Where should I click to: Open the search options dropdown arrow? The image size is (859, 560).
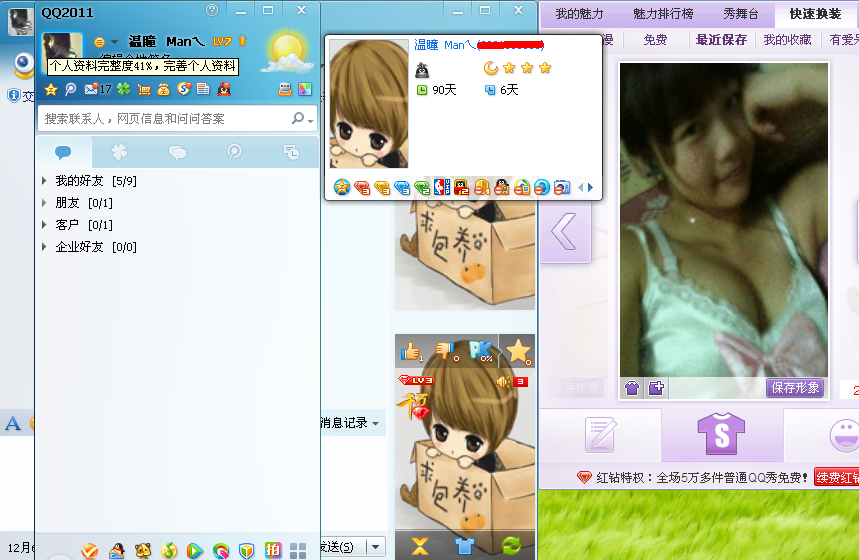310,119
